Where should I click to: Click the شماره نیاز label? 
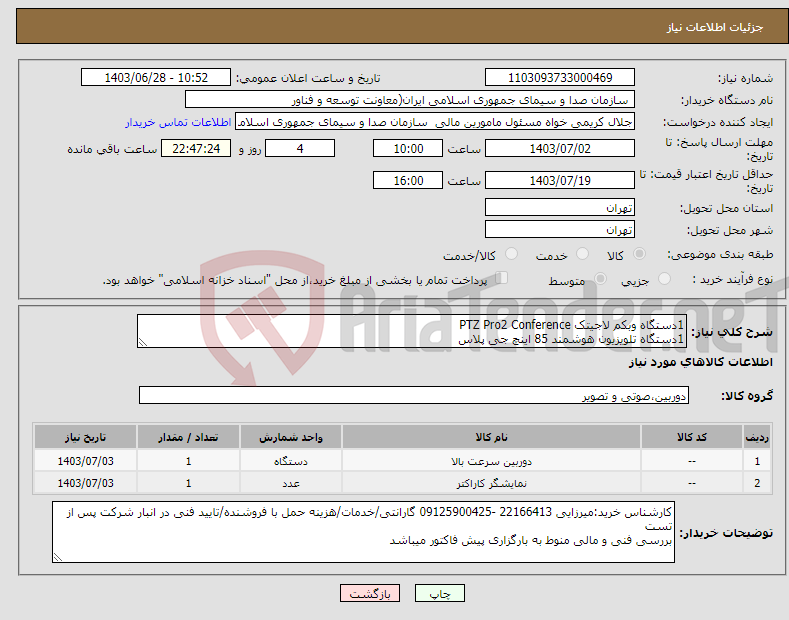(x=745, y=78)
